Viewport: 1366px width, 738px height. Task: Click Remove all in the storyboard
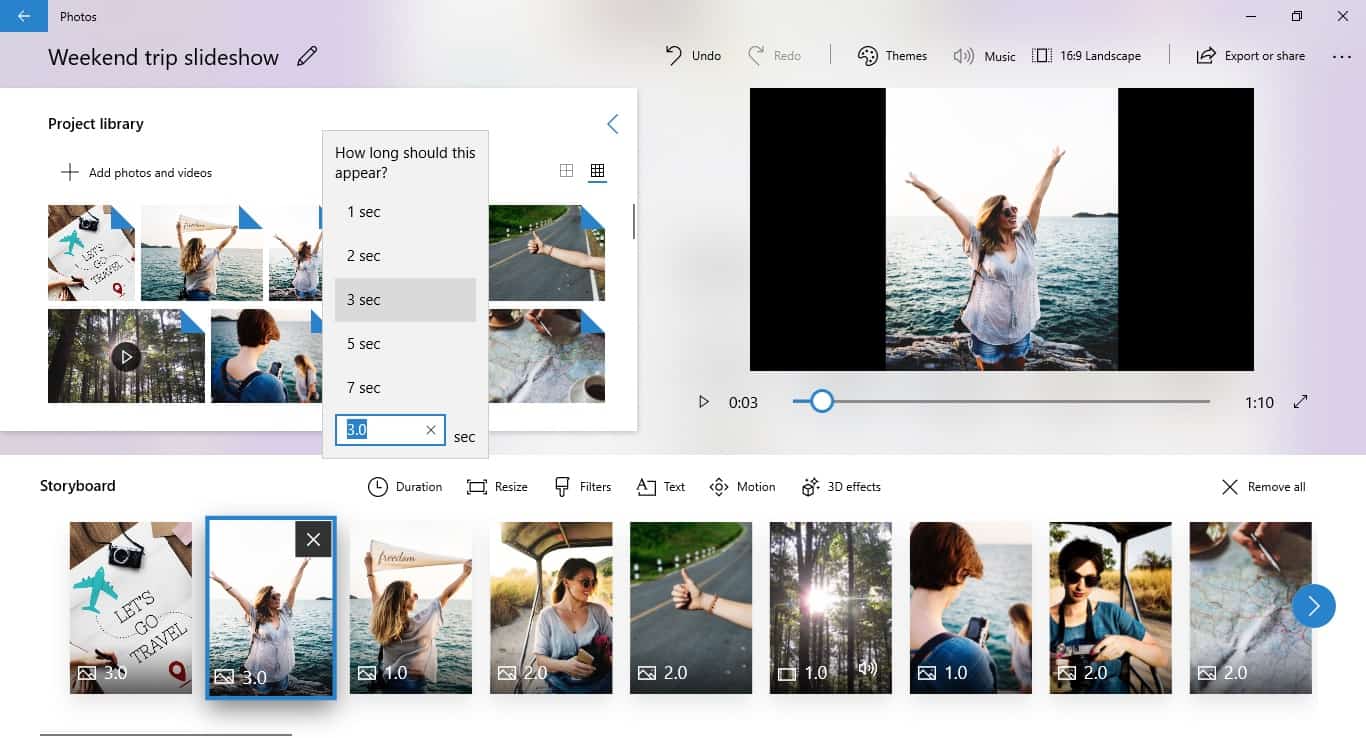pos(1264,487)
